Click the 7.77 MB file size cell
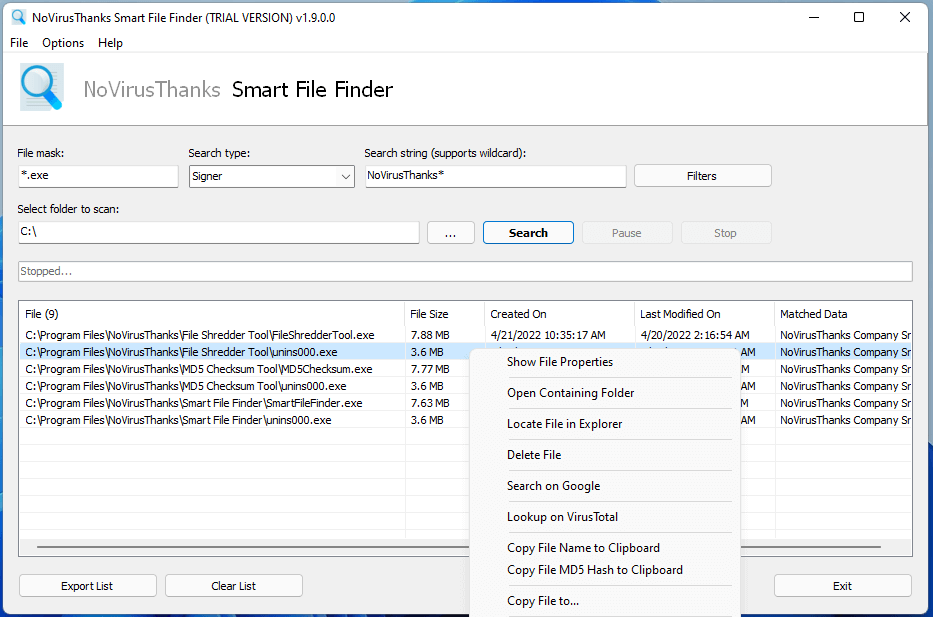Viewport: 933px width, 617px height. [x=430, y=369]
